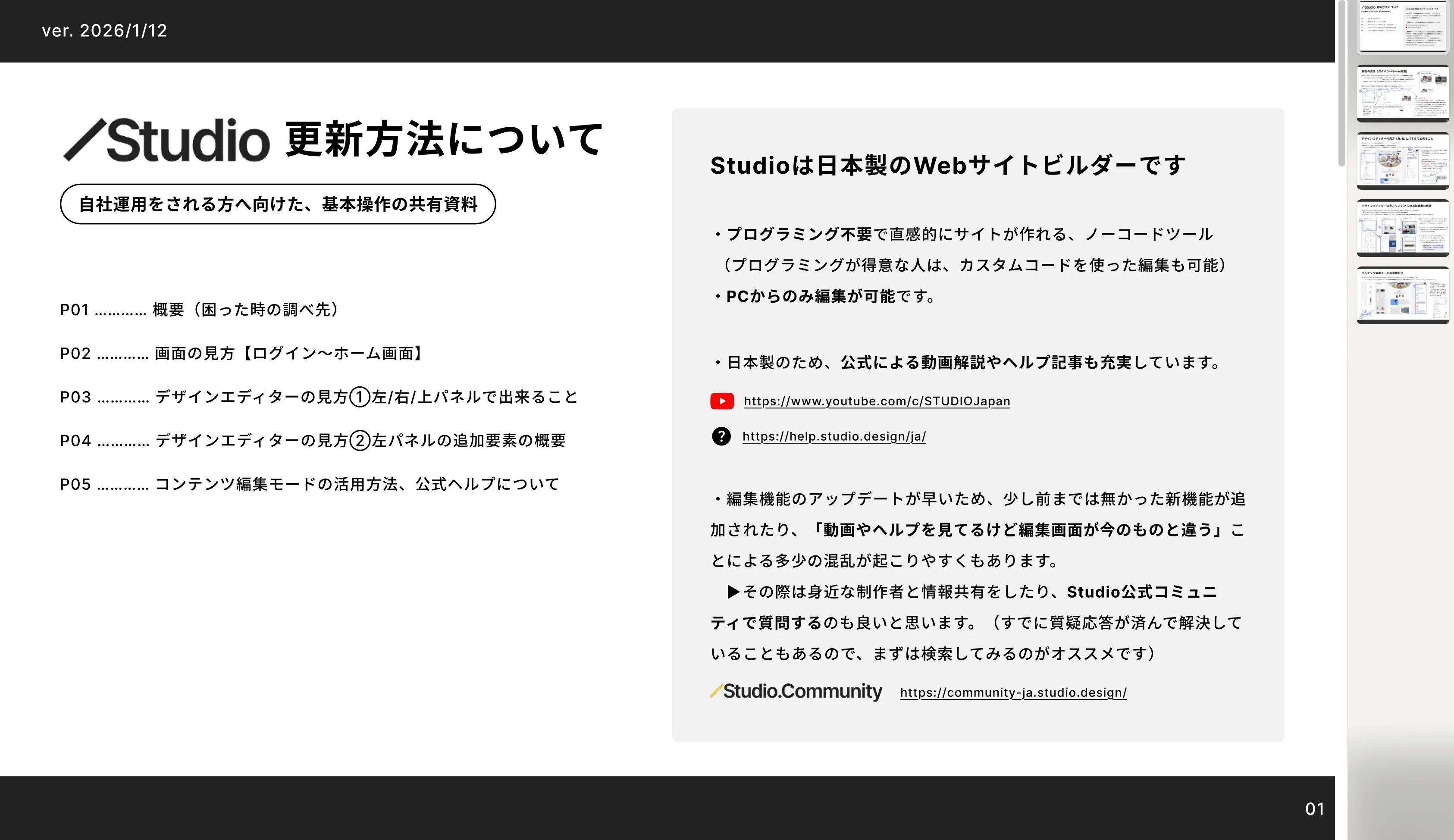The width and height of the screenshot is (1454, 840).
Task: Select the third page thumbnail in the sidebar
Action: [x=1403, y=160]
